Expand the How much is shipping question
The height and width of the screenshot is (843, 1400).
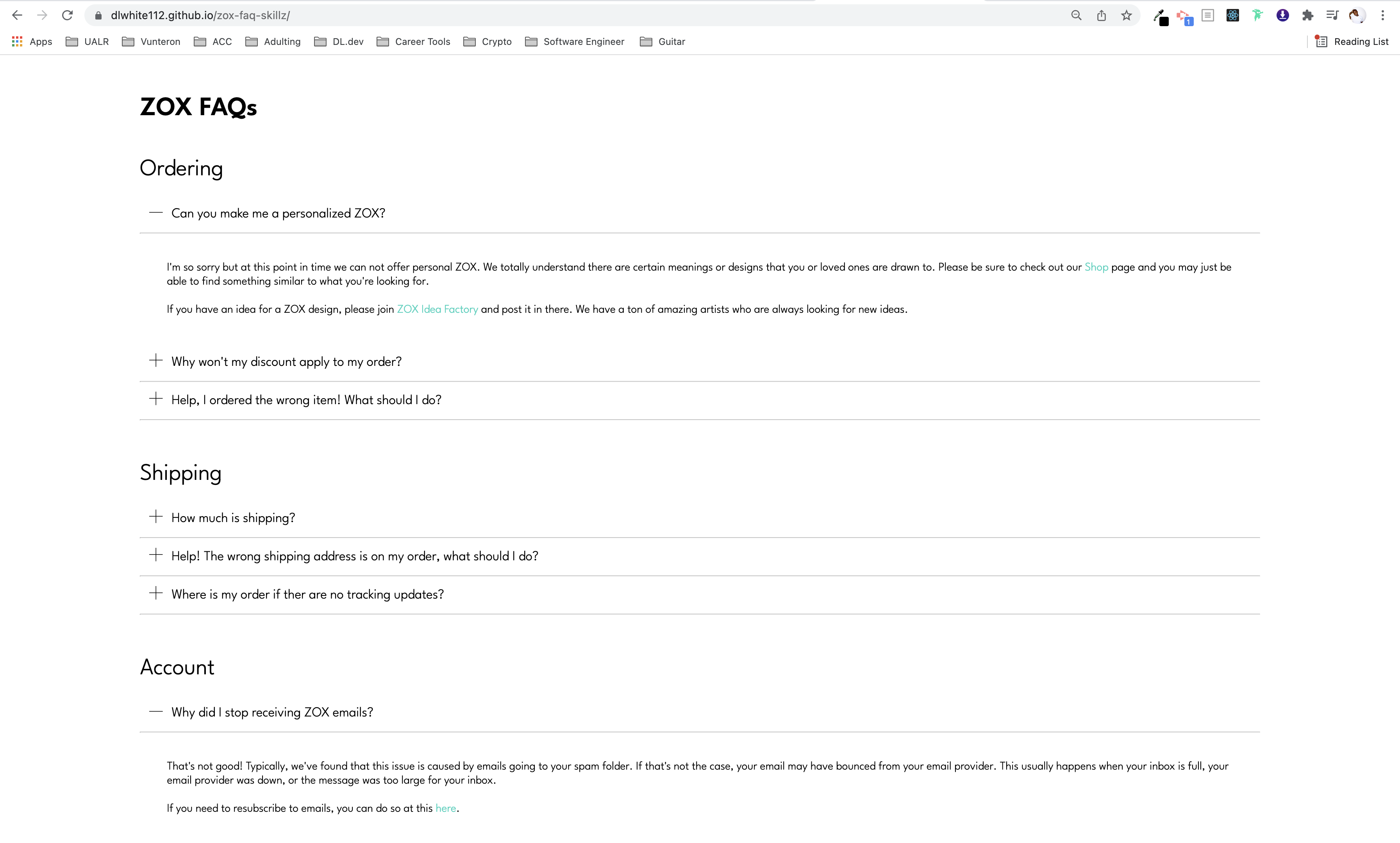[x=233, y=517]
